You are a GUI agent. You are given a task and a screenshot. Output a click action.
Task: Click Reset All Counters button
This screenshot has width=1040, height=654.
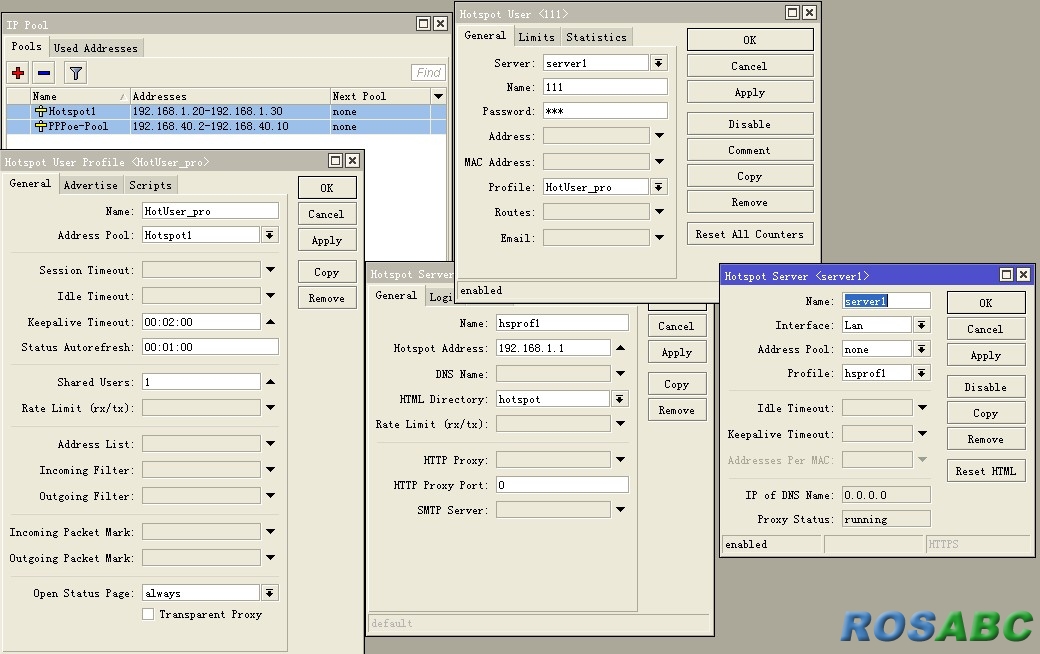pos(750,234)
